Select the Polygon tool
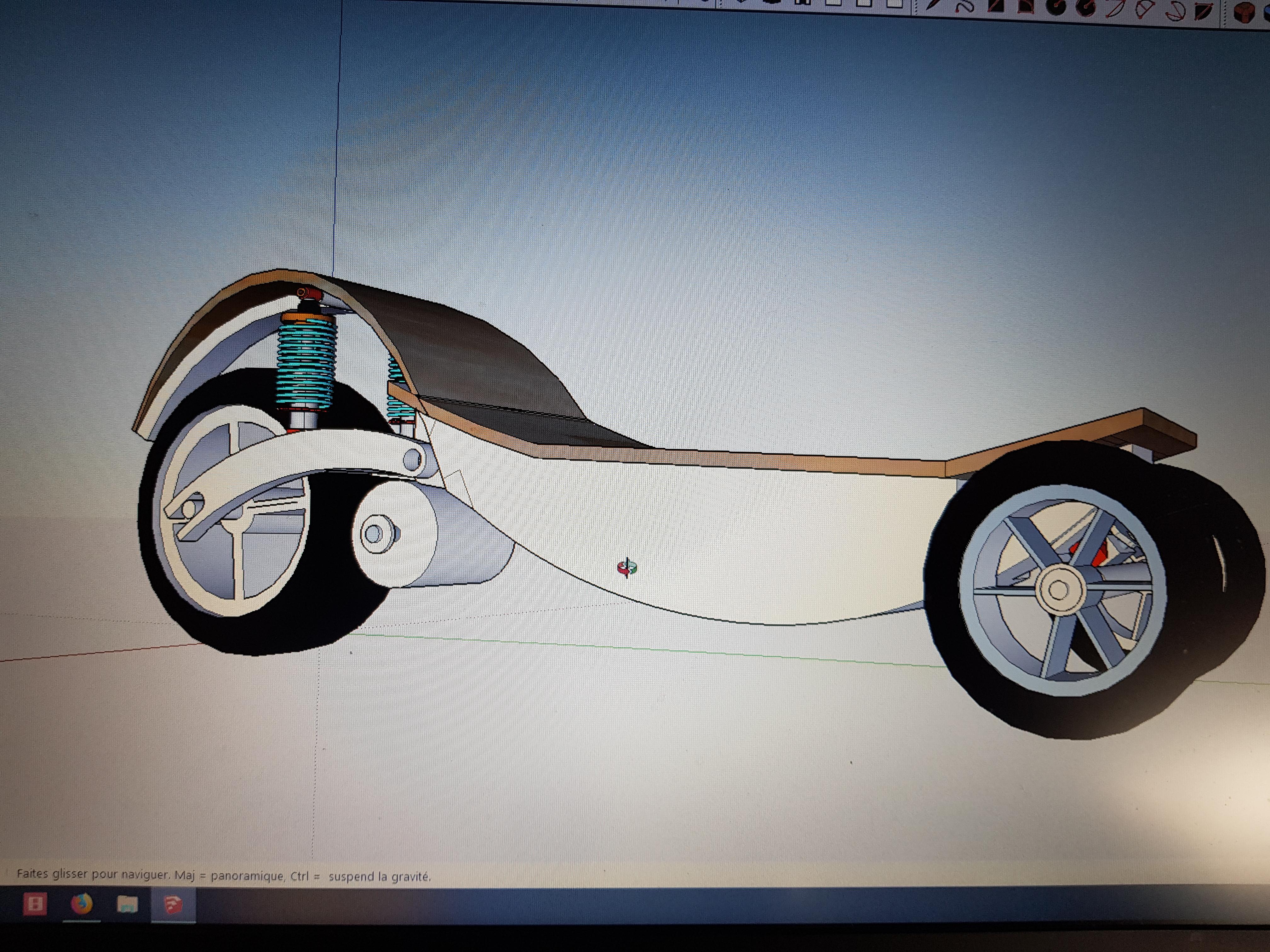Screen dimensions: 1270x952 pos(1085,8)
